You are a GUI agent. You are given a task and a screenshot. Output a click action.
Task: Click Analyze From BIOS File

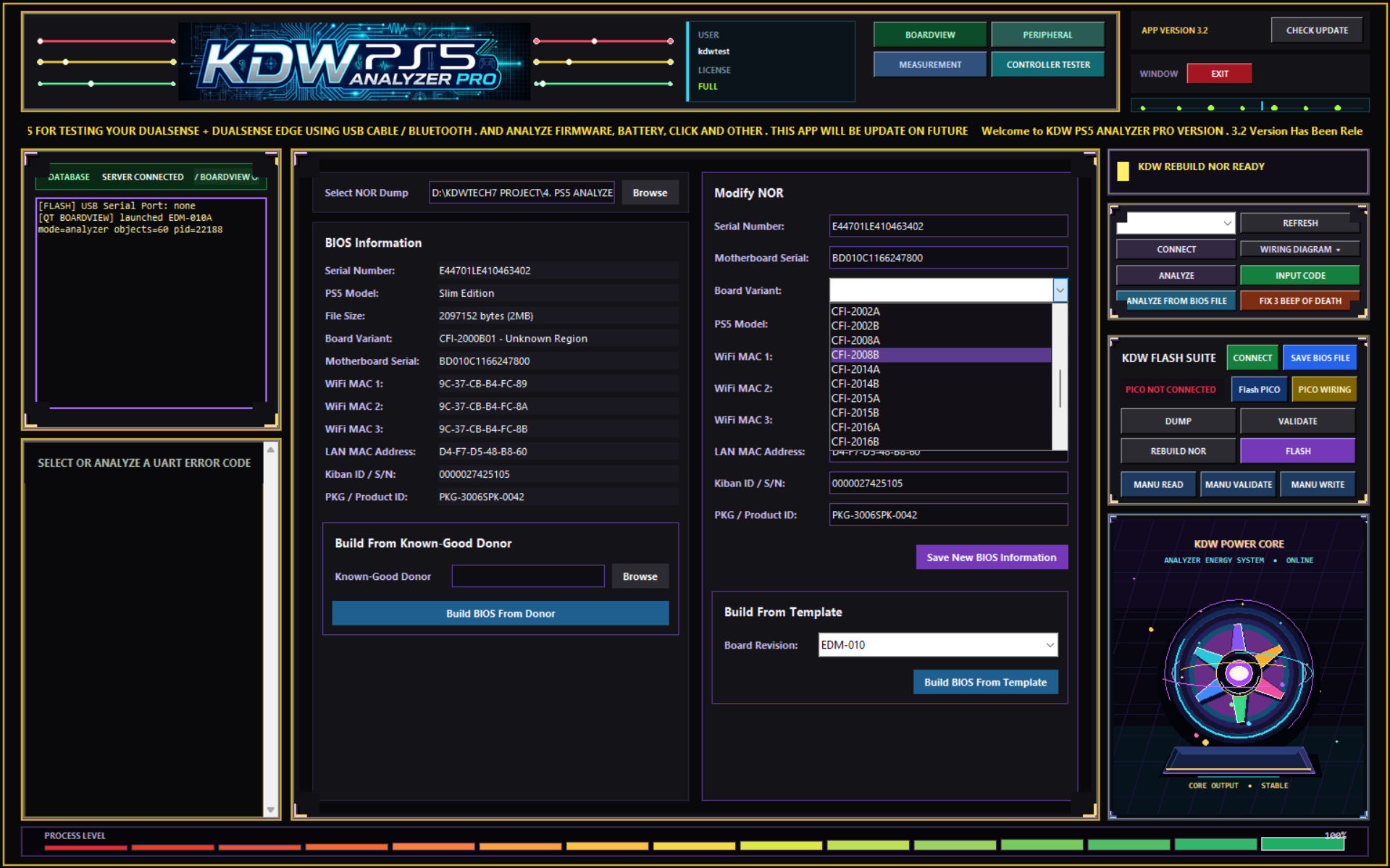pos(1176,300)
